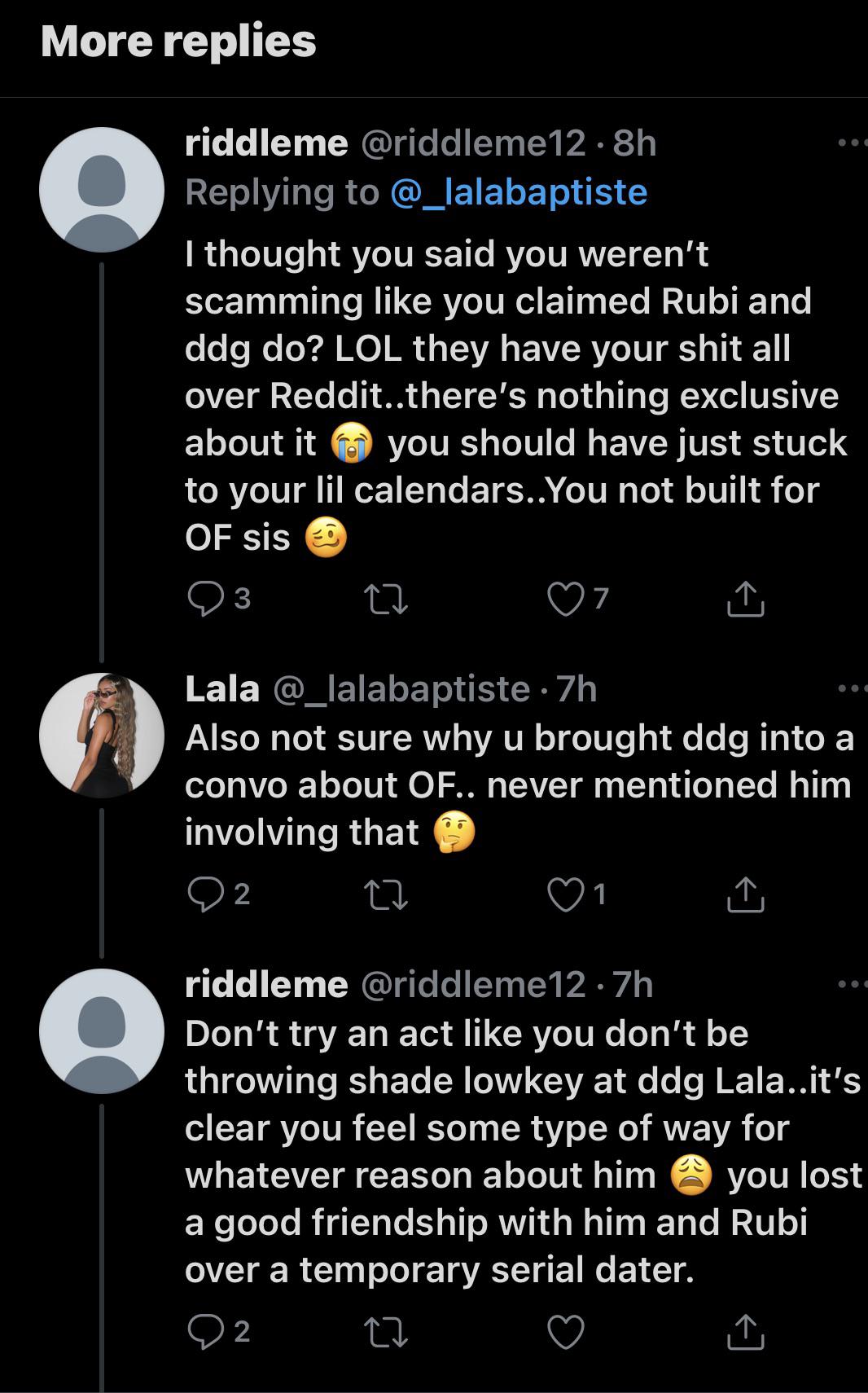Retweet Lala's tweet about the convo
868x1393 pixels.
(x=386, y=895)
